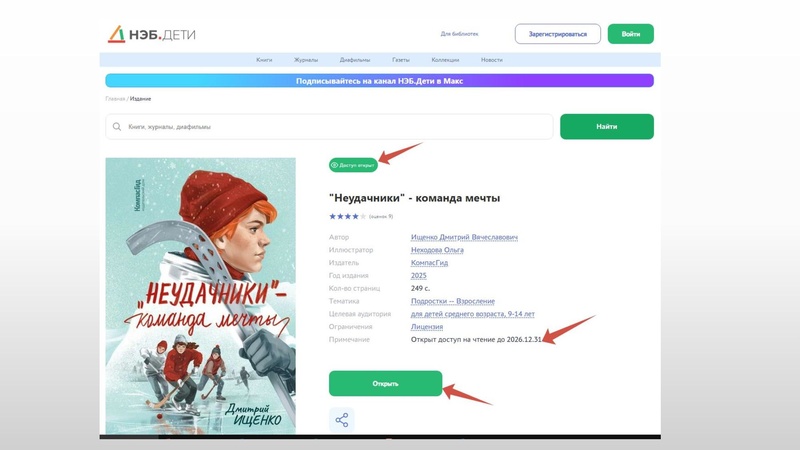The height and width of the screenshot is (450, 800).
Task: Open the Коллекции menu item
Action: (x=445, y=60)
